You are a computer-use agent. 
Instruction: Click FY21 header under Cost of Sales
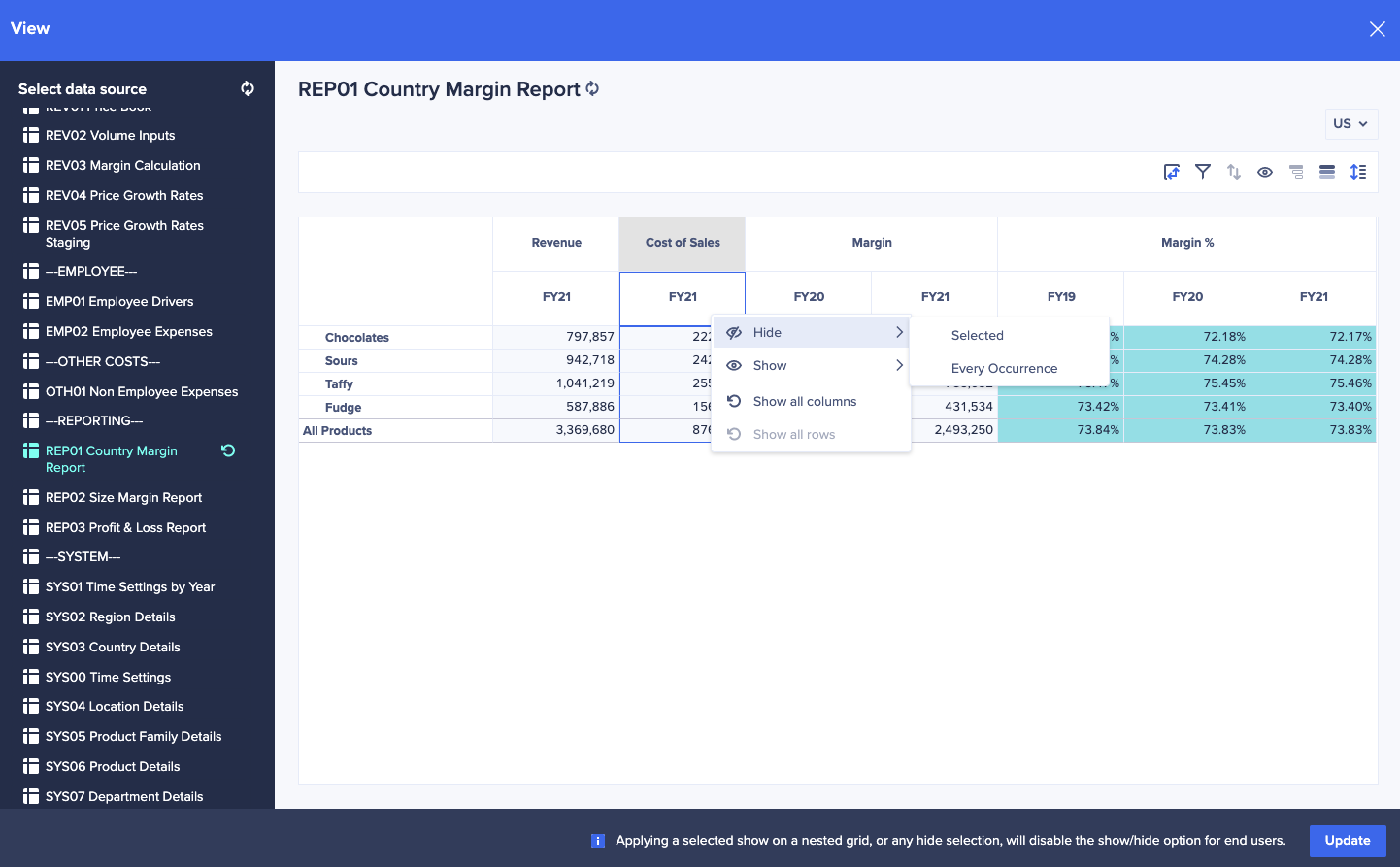click(683, 297)
